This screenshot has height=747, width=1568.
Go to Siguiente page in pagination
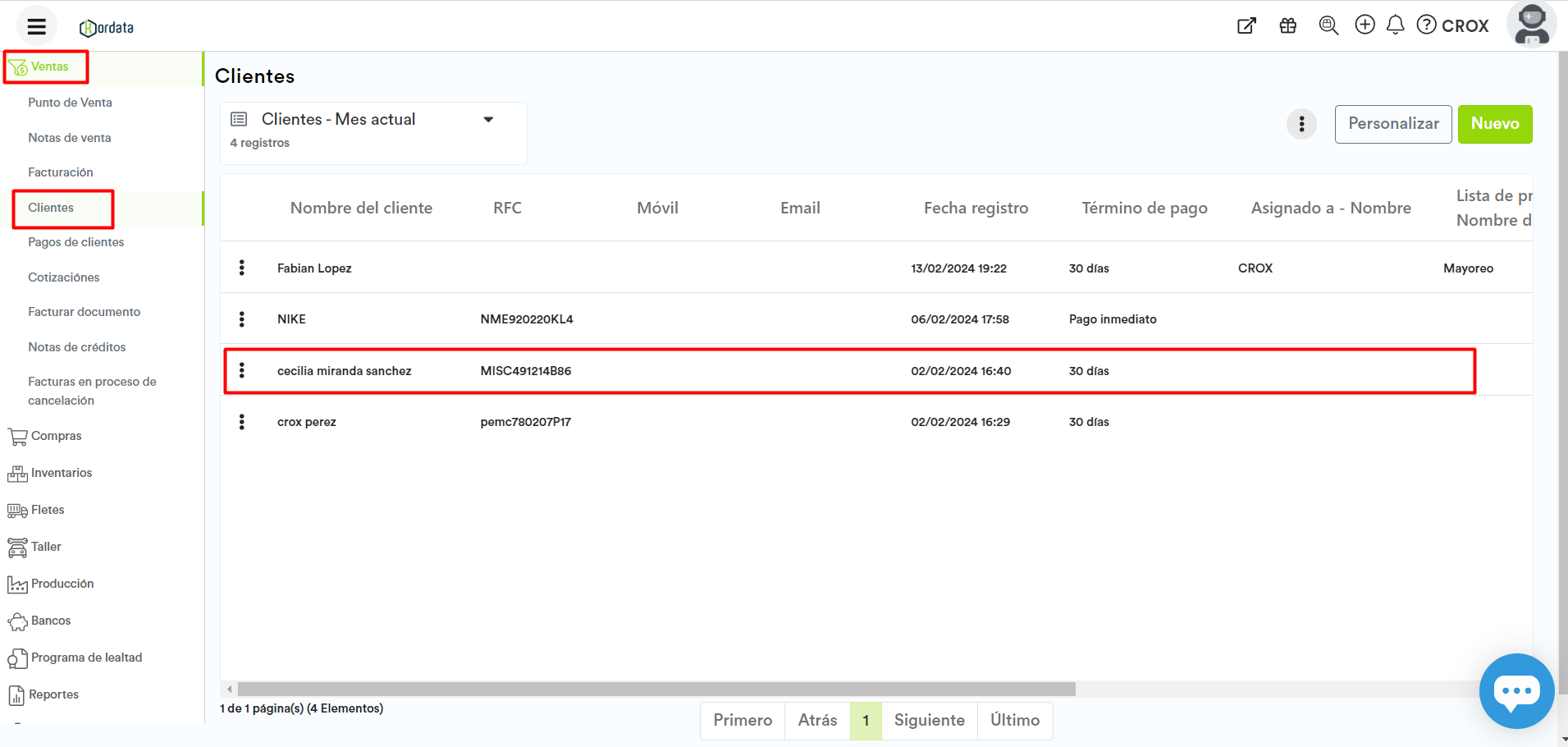point(929,720)
